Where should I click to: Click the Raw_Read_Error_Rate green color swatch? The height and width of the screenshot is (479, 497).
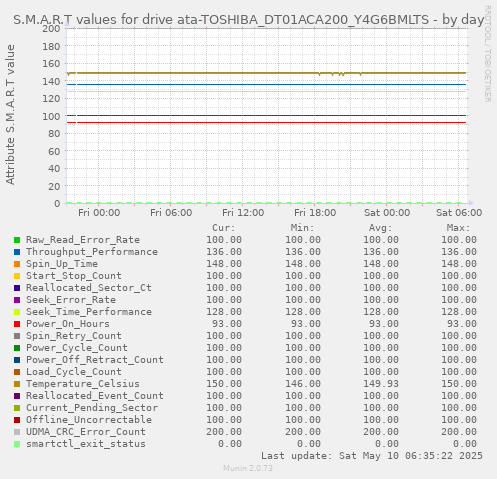pyautogui.click(x=17, y=240)
